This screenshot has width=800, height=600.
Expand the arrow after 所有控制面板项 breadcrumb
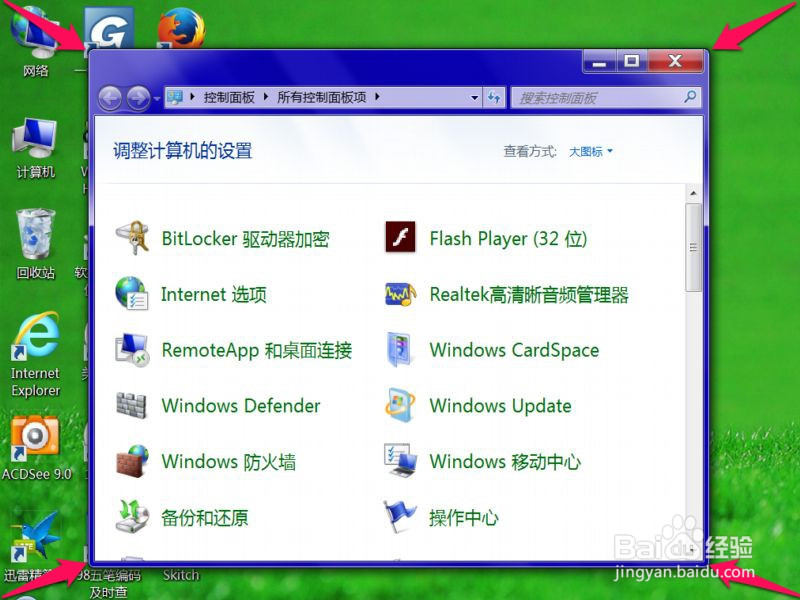point(377,96)
